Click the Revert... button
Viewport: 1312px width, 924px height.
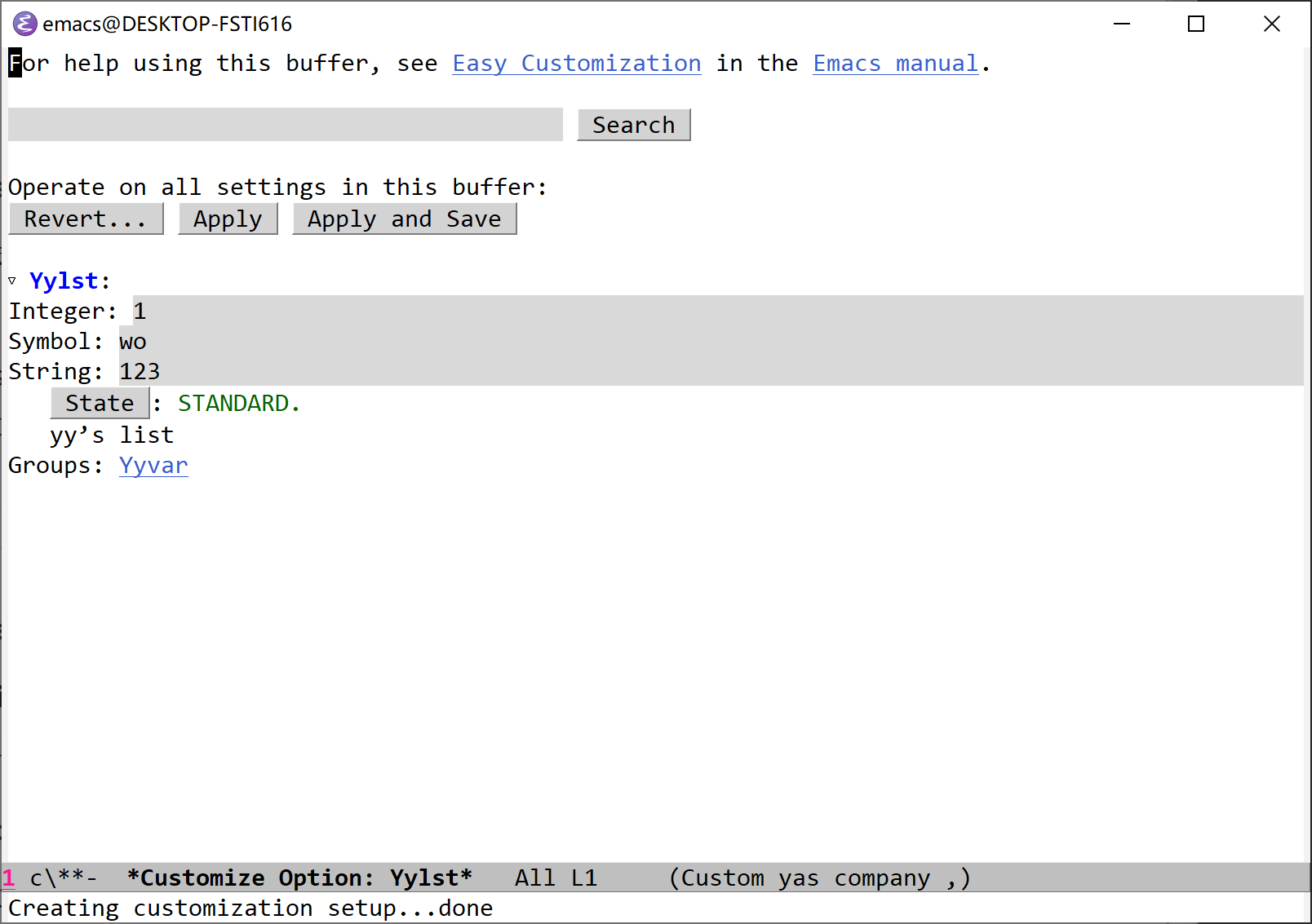pyautogui.click(x=86, y=219)
